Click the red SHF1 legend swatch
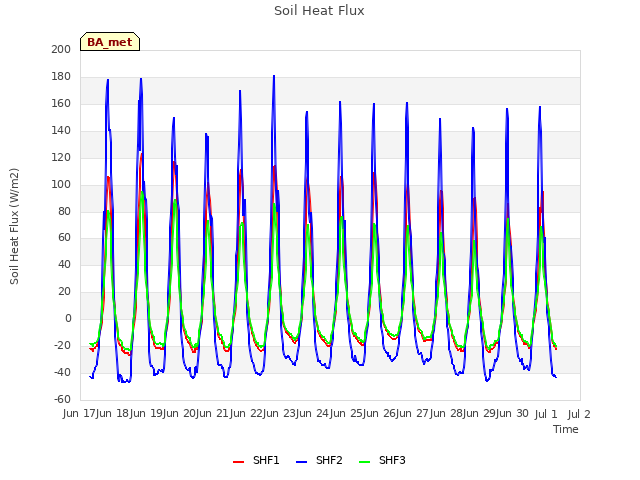This screenshot has width=640, height=480. tap(238, 462)
